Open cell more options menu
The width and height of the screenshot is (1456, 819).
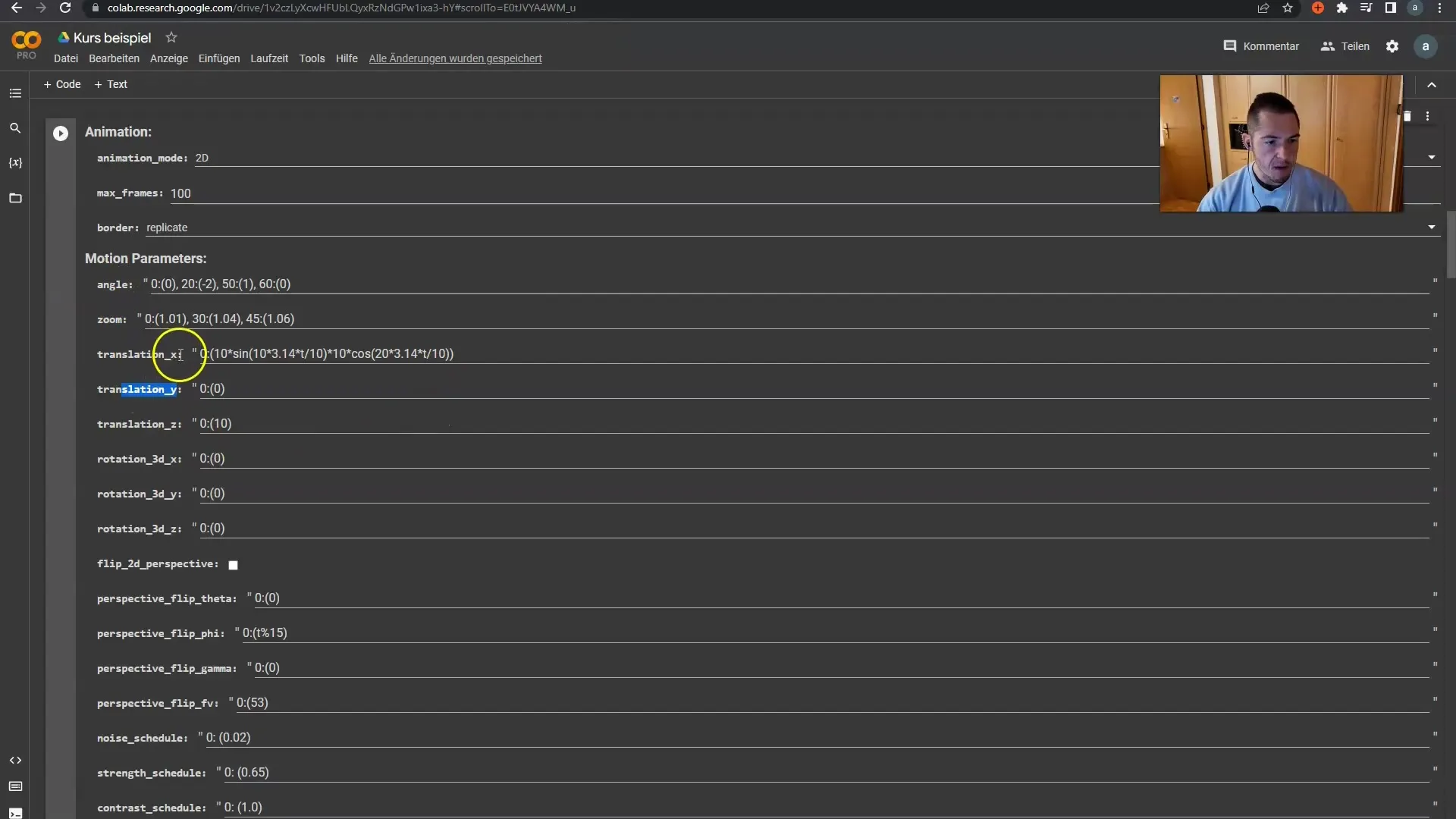click(x=1427, y=116)
